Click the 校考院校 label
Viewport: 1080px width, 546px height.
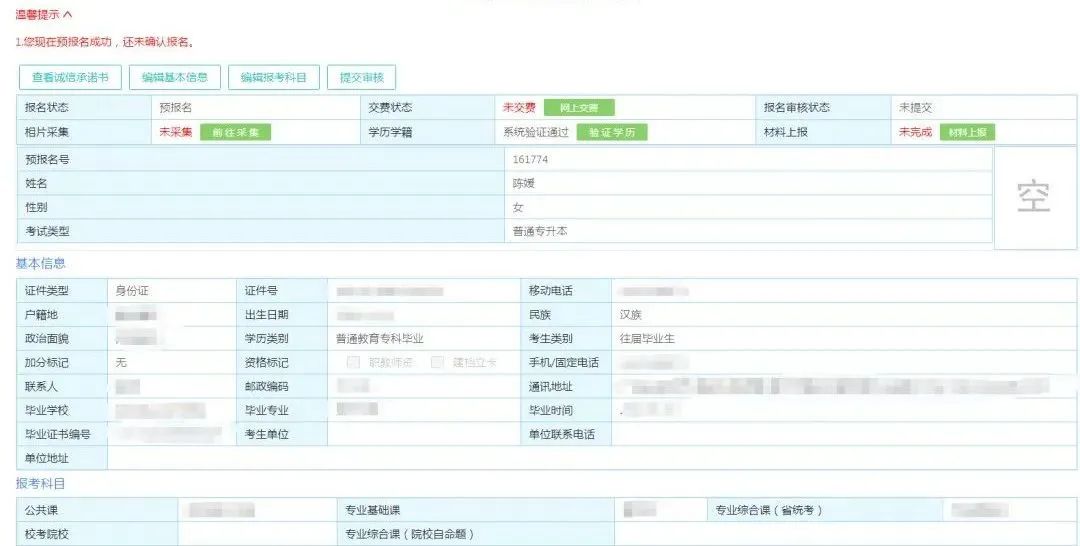(47, 534)
